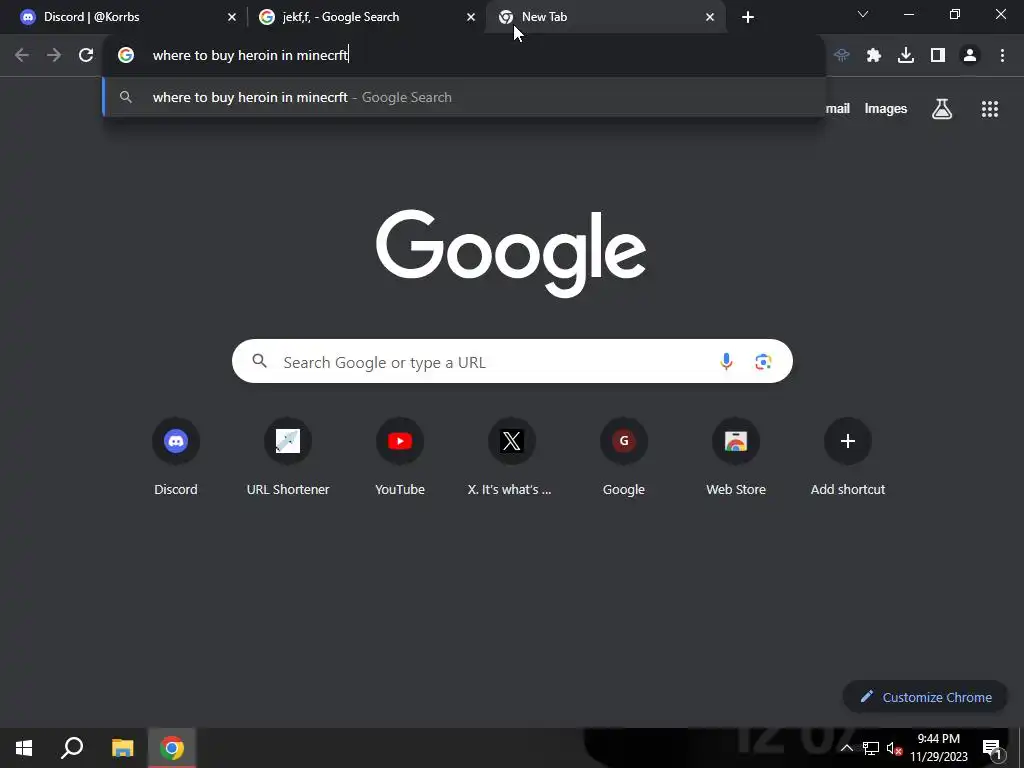Click the search magnifier icon in the search box
The width and height of the screenshot is (1024, 768).
point(260,360)
